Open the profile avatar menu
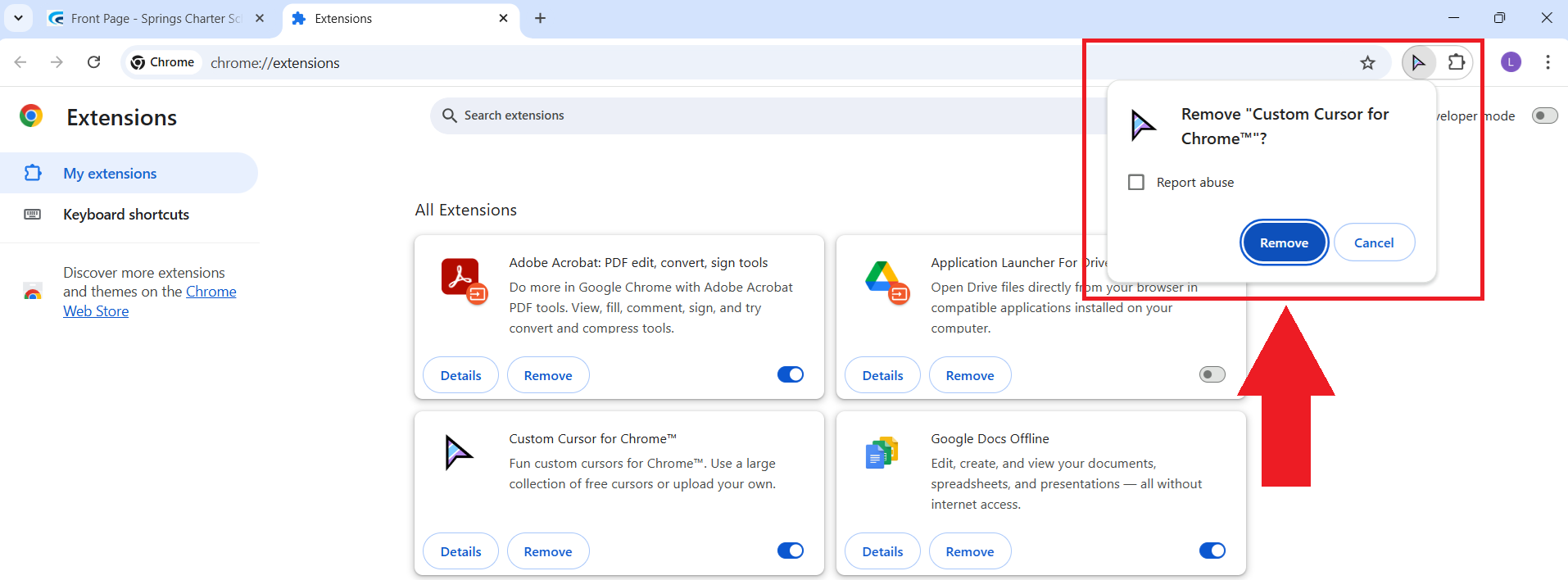The height and width of the screenshot is (580, 1568). tap(1511, 62)
